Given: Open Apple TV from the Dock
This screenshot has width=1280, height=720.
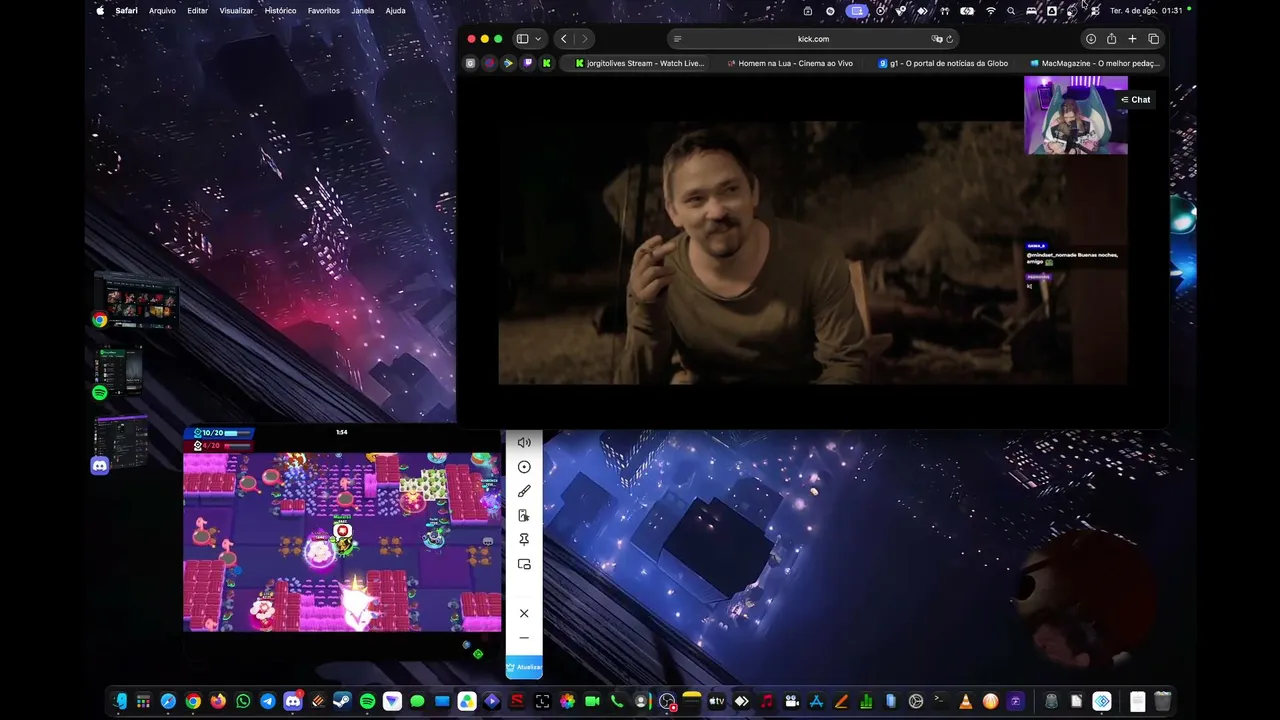Looking at the screenshot, I should (716, 702).
